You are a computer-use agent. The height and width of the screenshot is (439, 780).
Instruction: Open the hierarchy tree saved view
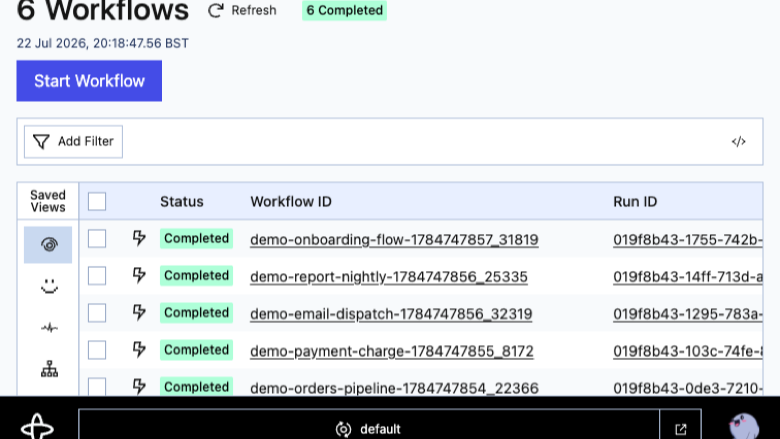[x=49, y=369]
